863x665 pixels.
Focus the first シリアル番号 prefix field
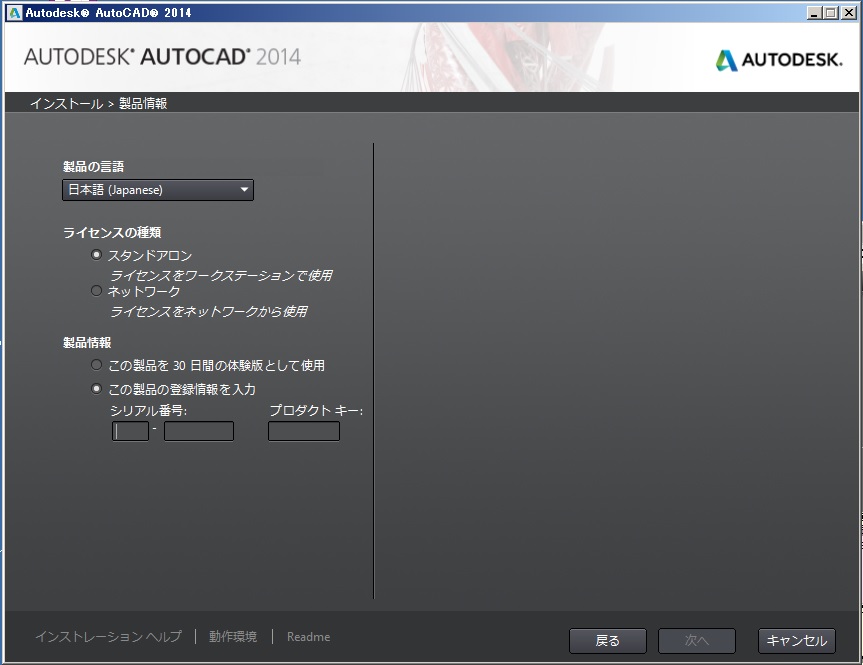pyautogui.click(x=130, y=431)
